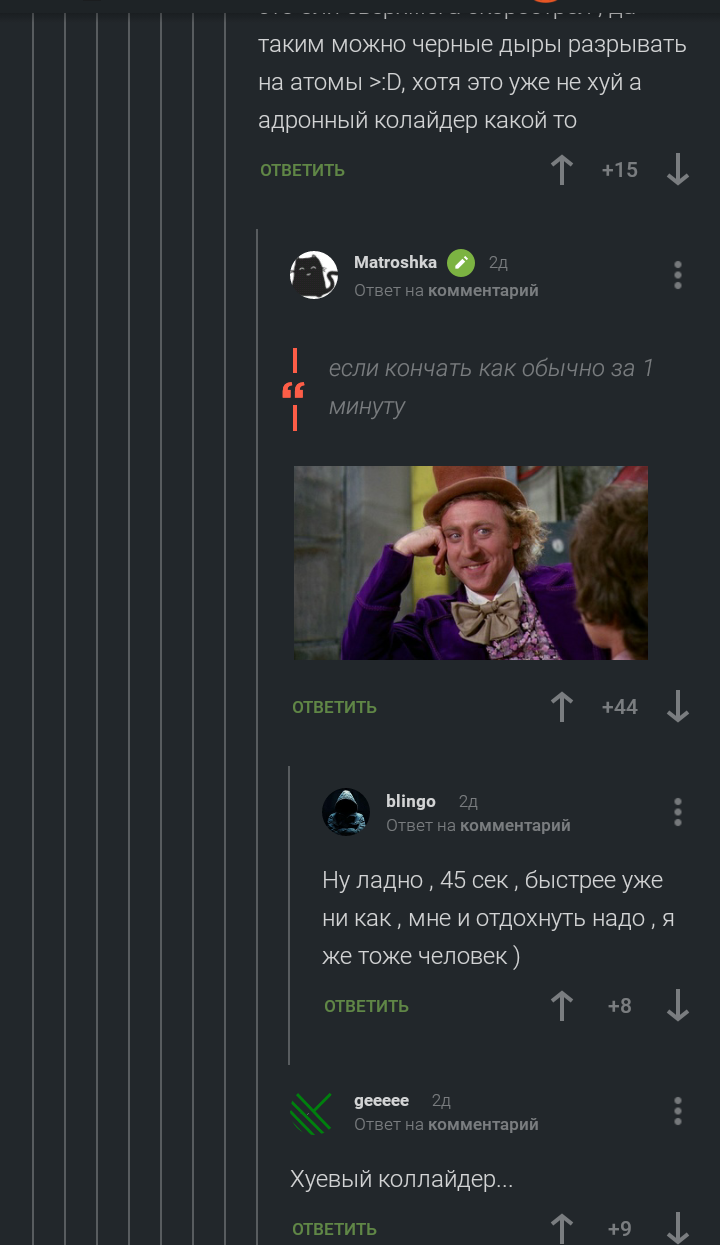Open Matroshka's cat avatar profile
720x1245 pixels.
(x=314, y=275)
